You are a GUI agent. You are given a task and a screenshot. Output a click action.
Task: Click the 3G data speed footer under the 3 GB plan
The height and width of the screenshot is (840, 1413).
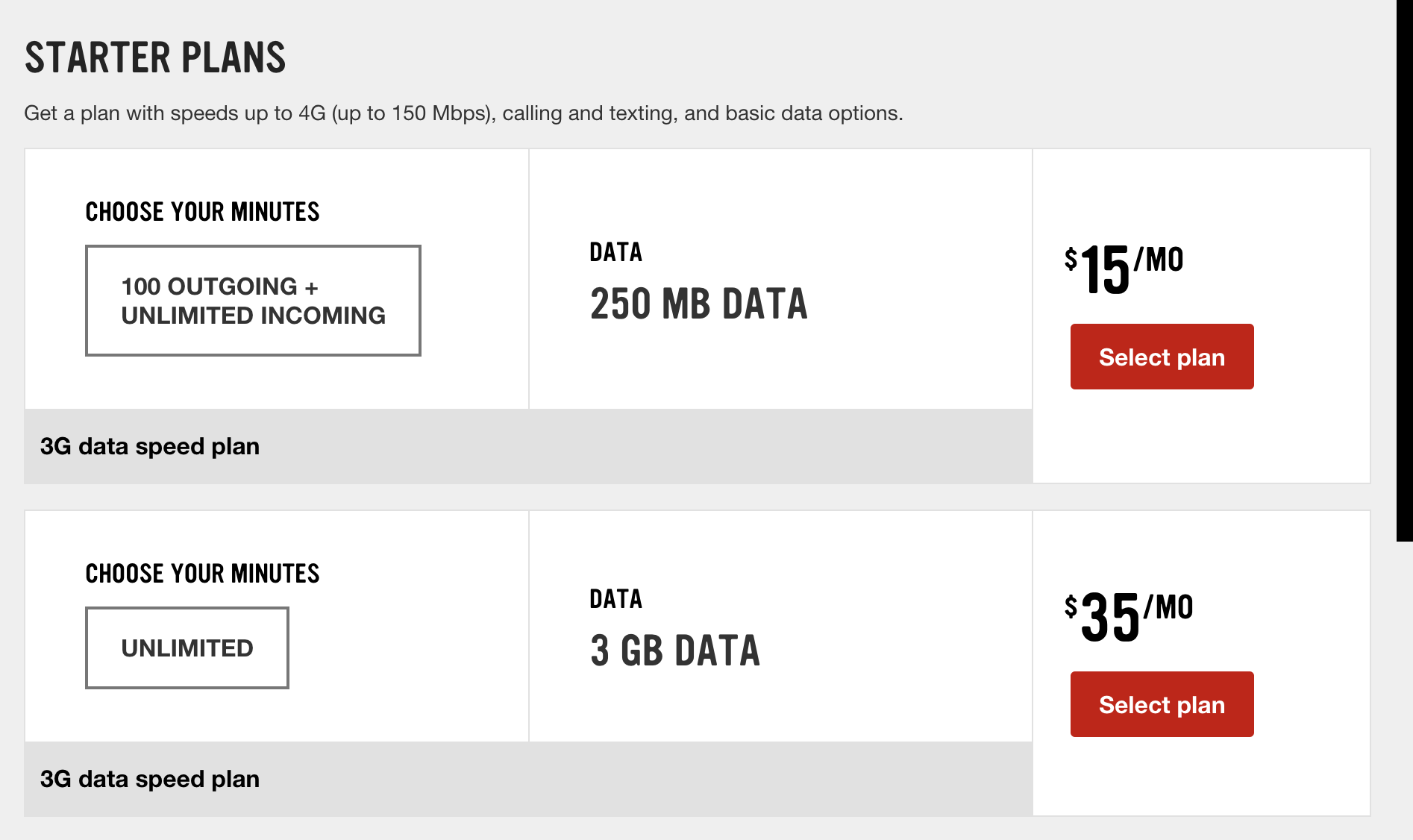click(150, 779)
